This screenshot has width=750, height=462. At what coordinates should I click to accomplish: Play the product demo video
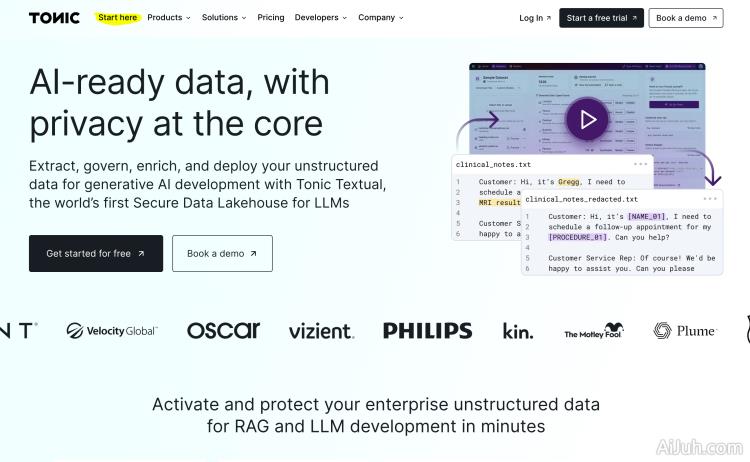click(586, 120)
